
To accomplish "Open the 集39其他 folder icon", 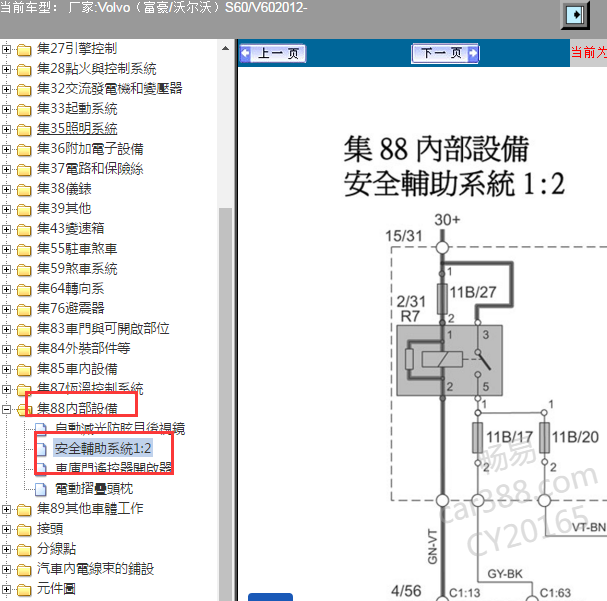I will (24, 210).
